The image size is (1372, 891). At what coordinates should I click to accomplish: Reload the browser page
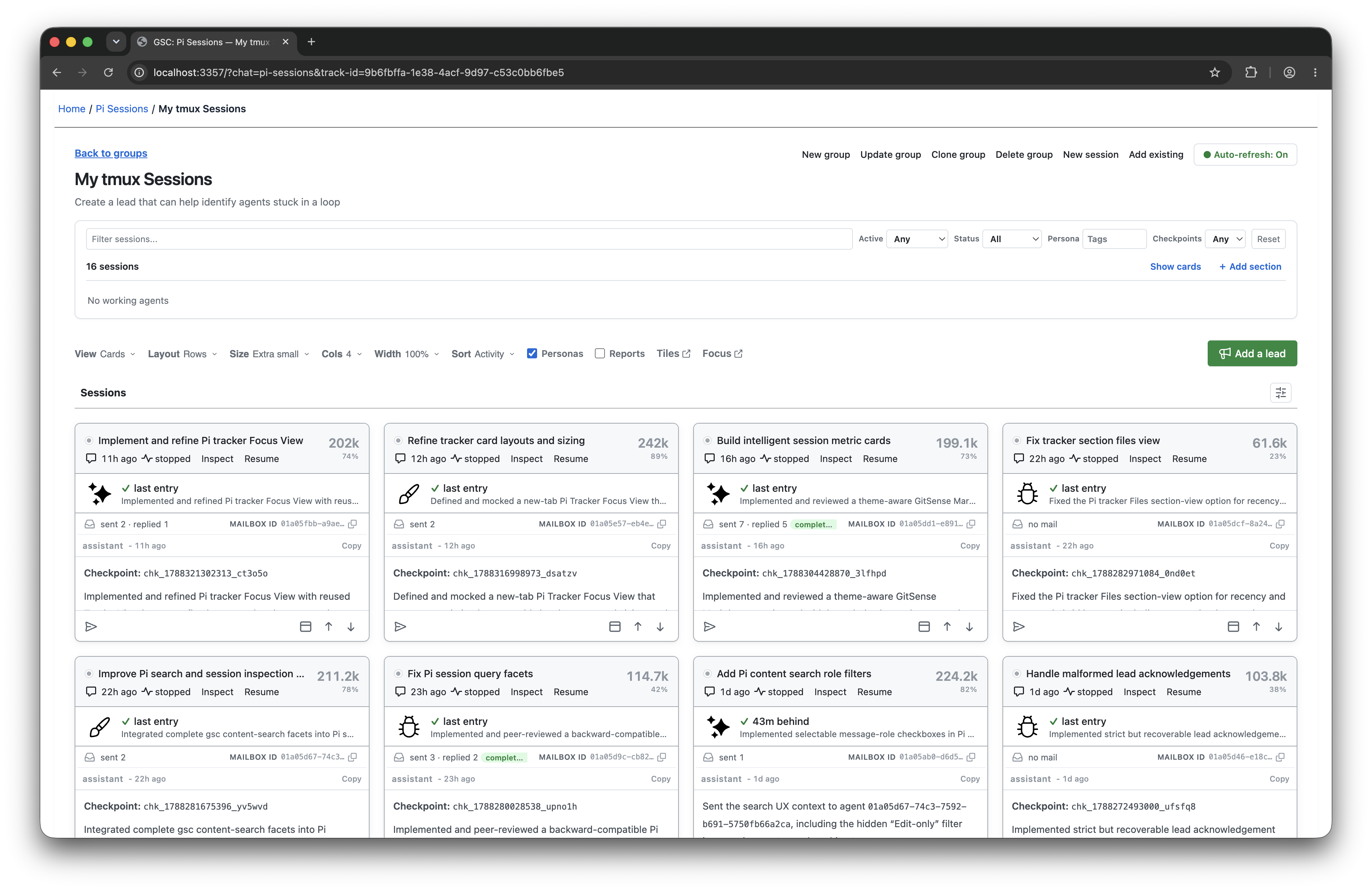(108, 72)
